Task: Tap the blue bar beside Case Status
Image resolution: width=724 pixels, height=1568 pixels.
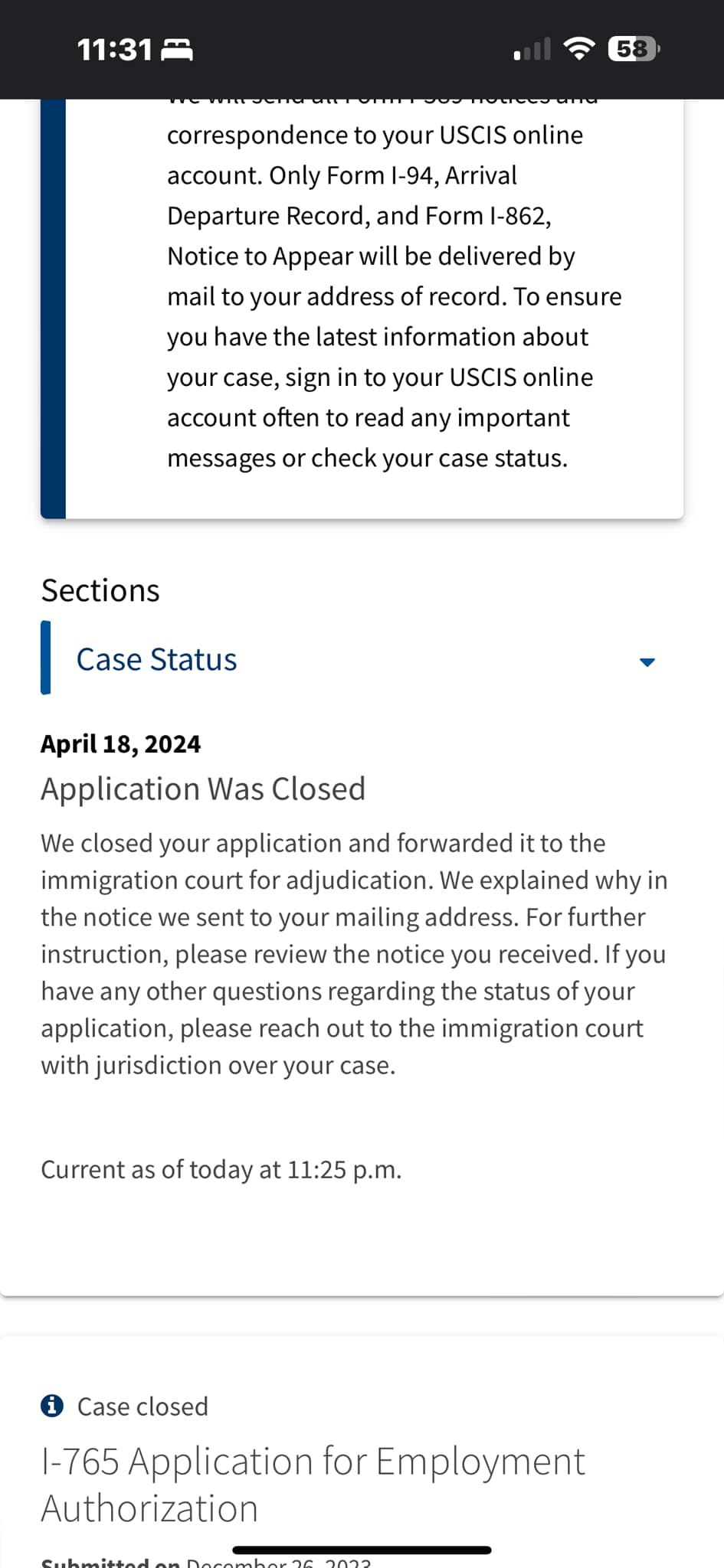Action: pyautogui.click(x=46, y=658)
